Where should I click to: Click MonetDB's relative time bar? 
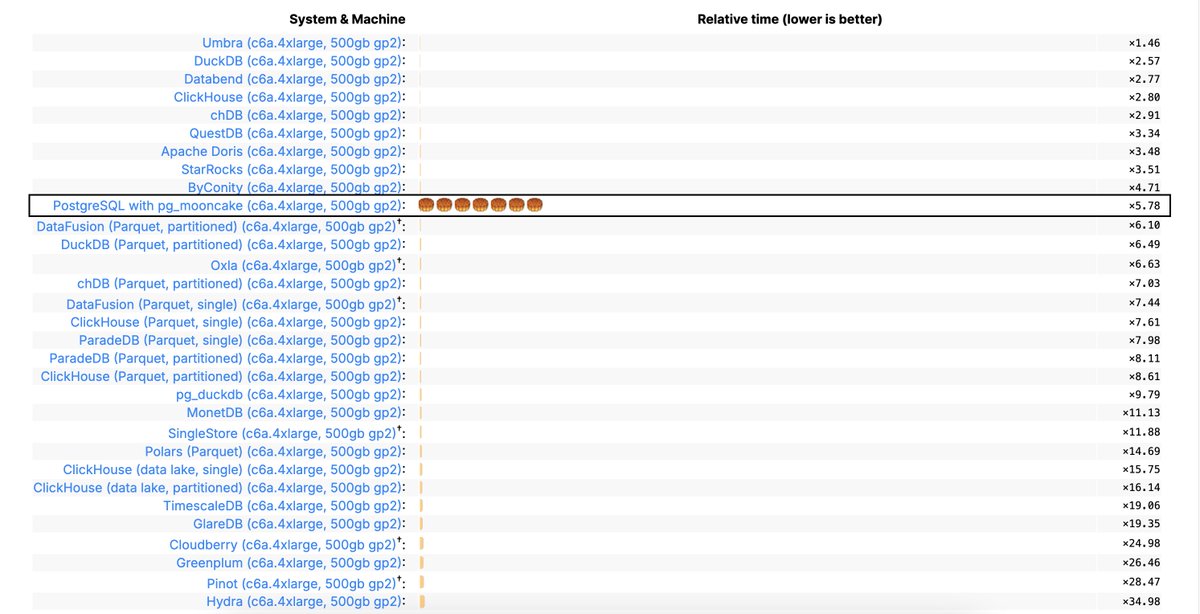click(x=419, y=413)
